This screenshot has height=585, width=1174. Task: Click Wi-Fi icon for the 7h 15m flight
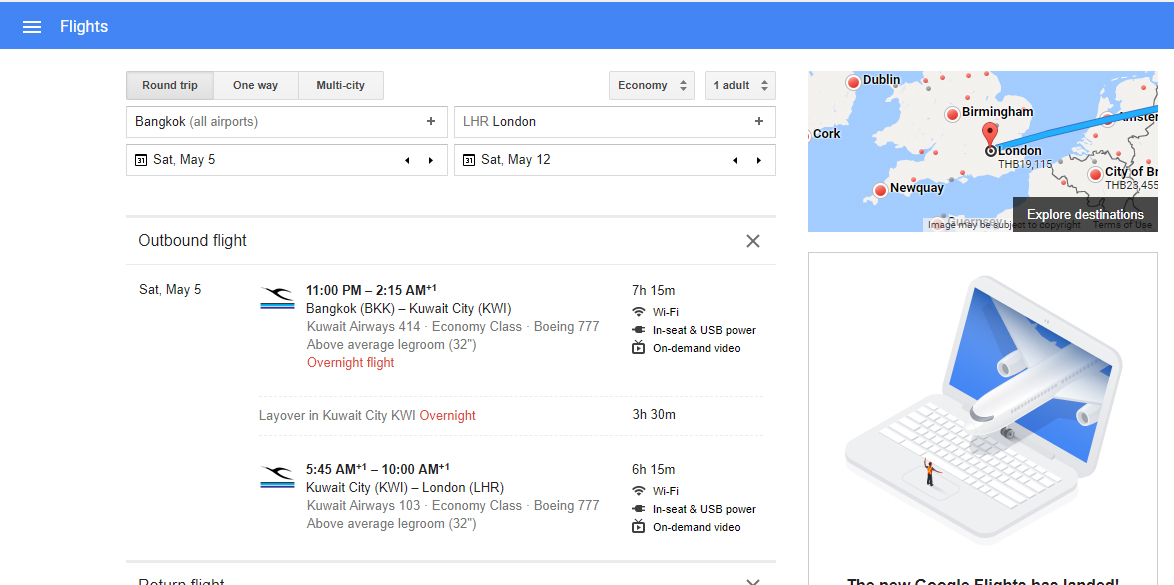click(639, 312)
